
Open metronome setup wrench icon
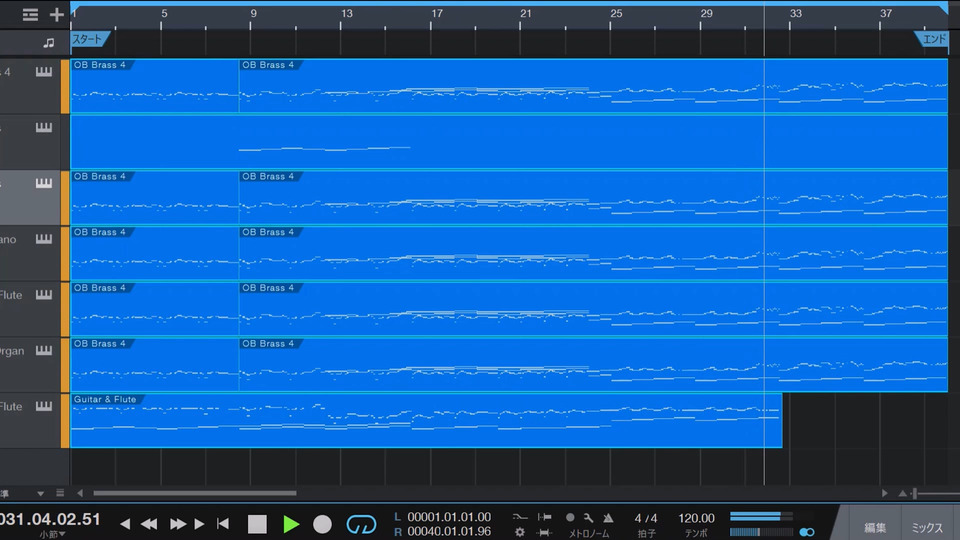point(588,517)
